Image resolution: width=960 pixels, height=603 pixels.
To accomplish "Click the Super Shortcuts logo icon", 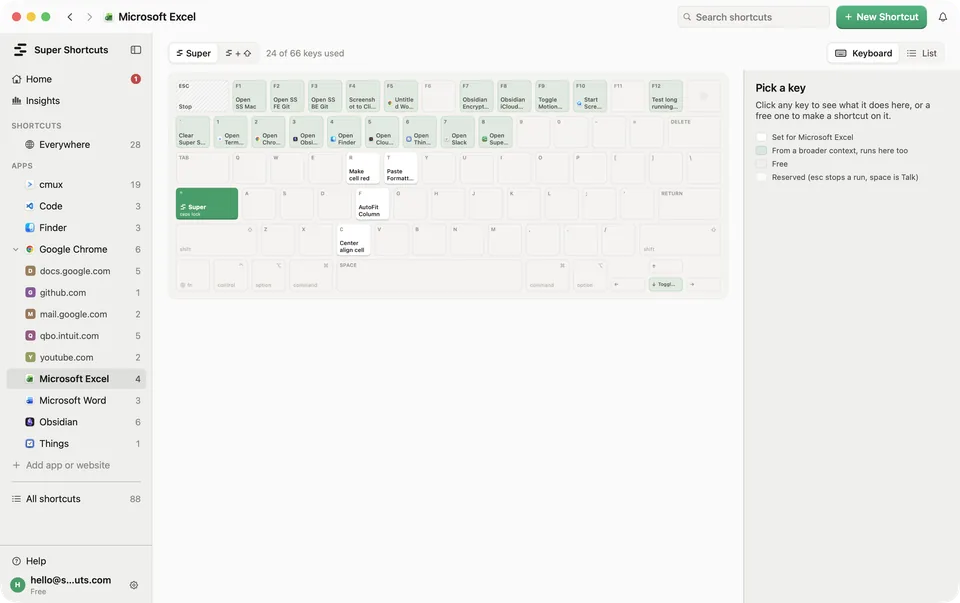I will [x=20, y=50].
